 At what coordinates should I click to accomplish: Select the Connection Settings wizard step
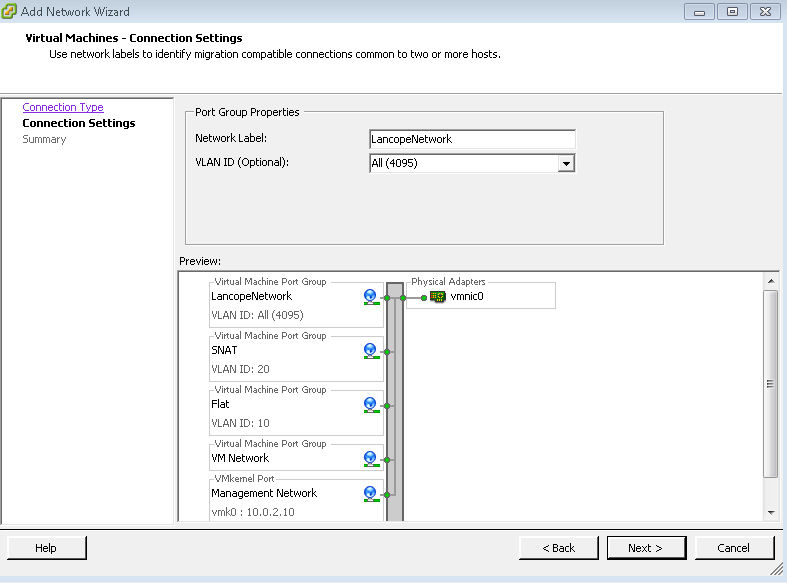pyautogui.click(x=79, y=123)
